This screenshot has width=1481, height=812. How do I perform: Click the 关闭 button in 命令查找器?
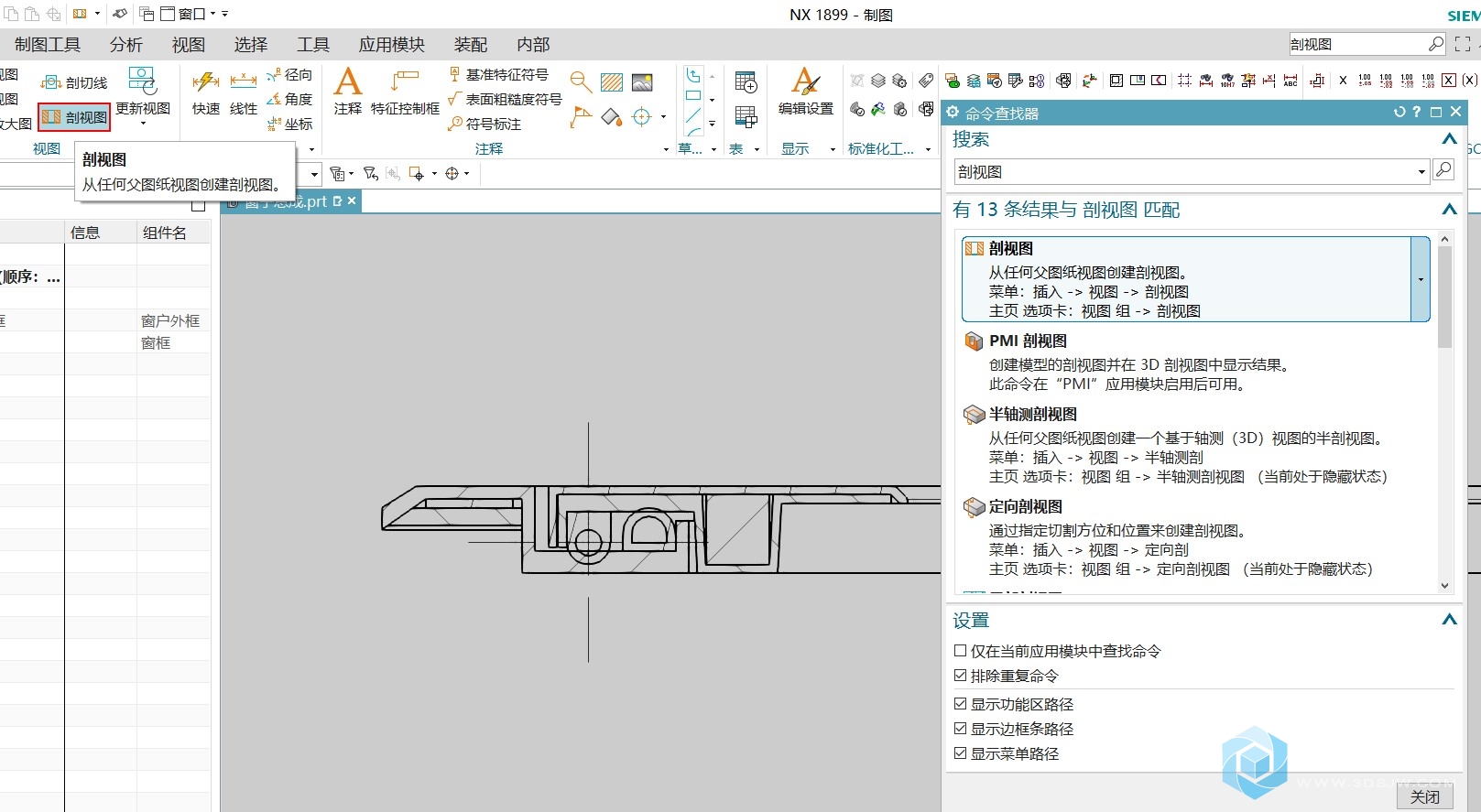pos(1424,797)
